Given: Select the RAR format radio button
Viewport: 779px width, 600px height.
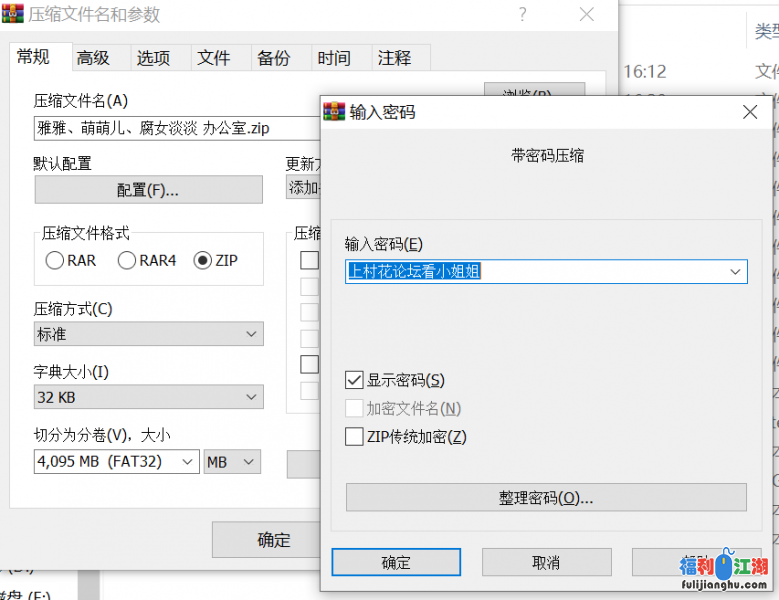Looking at the screenshot, I should (54, 261).
